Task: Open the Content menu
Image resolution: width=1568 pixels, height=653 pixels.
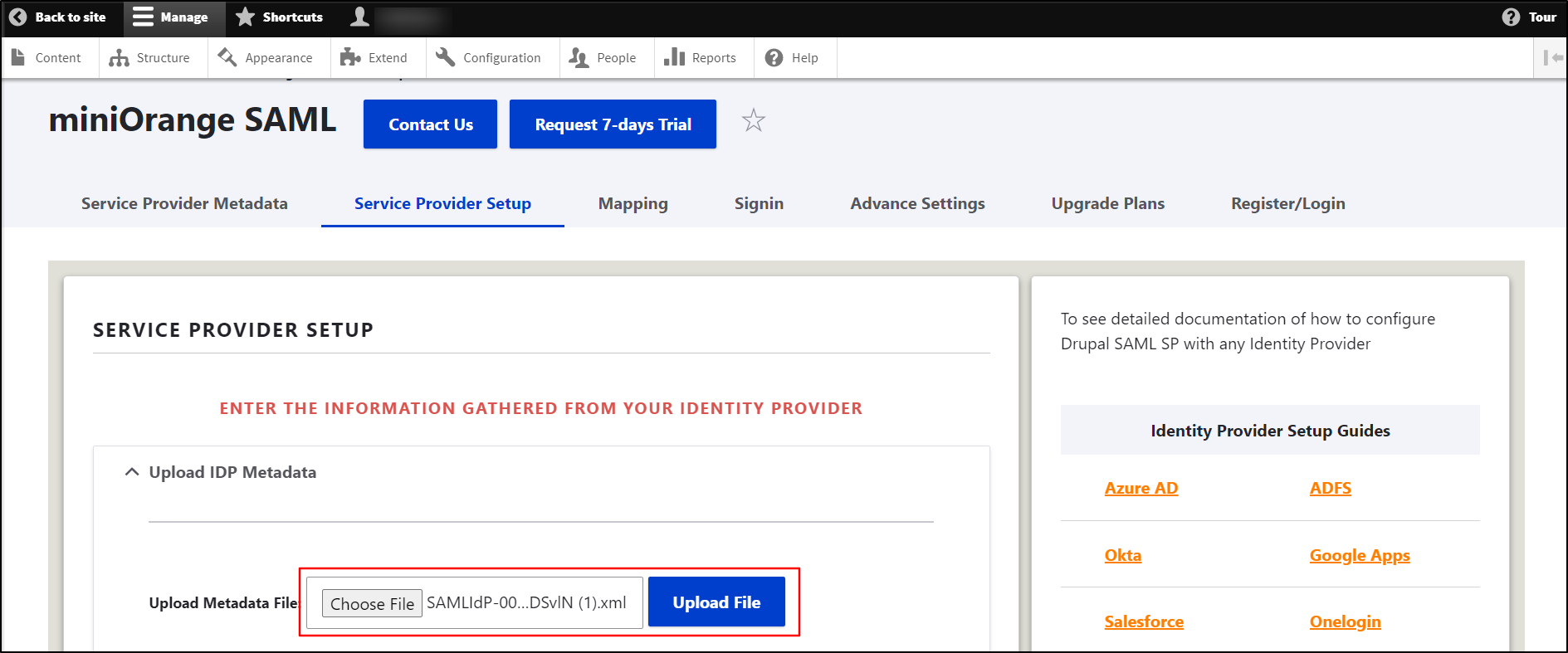Action: coord(49,58)
